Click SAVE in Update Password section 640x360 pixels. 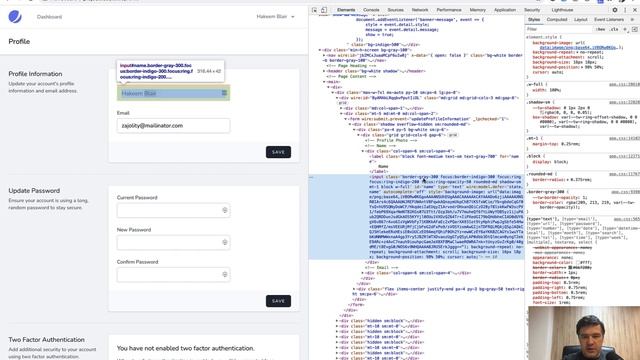(x=278, y=301)
